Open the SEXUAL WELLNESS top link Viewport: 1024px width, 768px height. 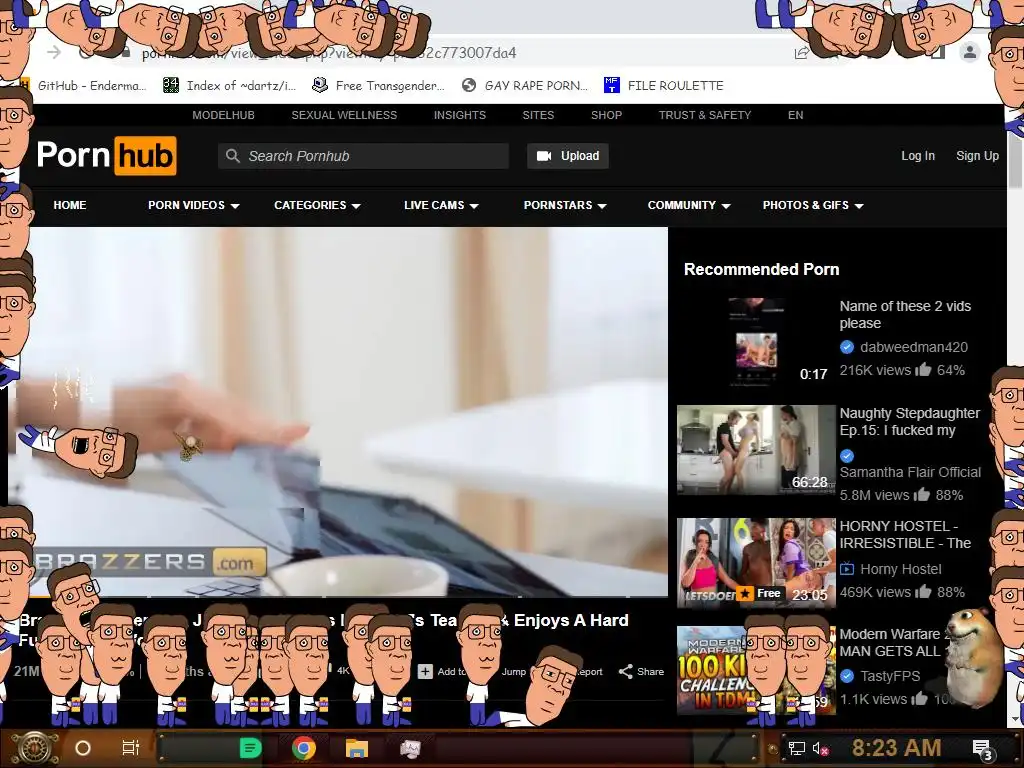click(x=344, y=115)
